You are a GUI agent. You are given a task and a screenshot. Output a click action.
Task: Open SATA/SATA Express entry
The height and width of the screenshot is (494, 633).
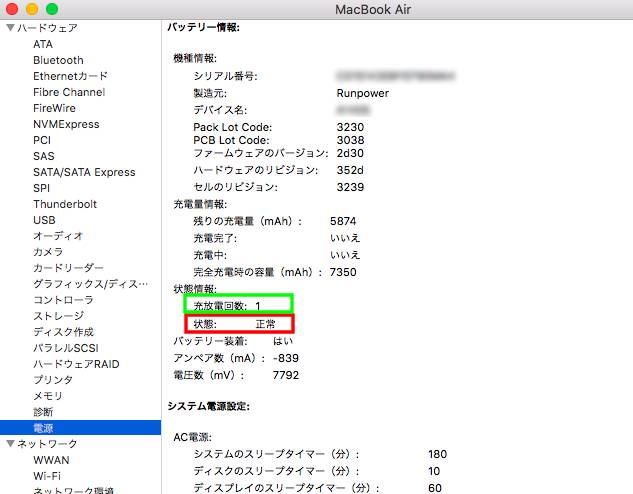pyautogui.click(x=84, y=172)
